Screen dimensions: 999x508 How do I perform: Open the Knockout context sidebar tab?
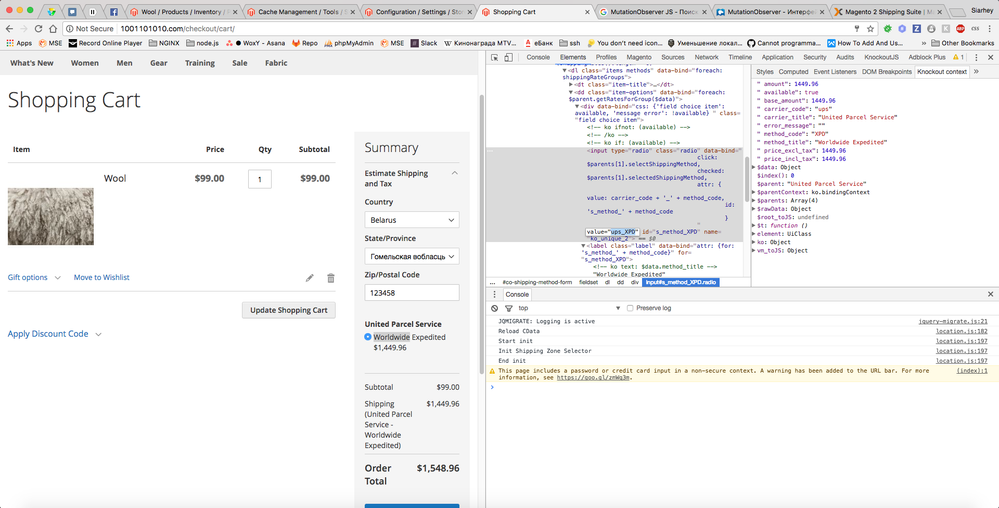[941, 72]
